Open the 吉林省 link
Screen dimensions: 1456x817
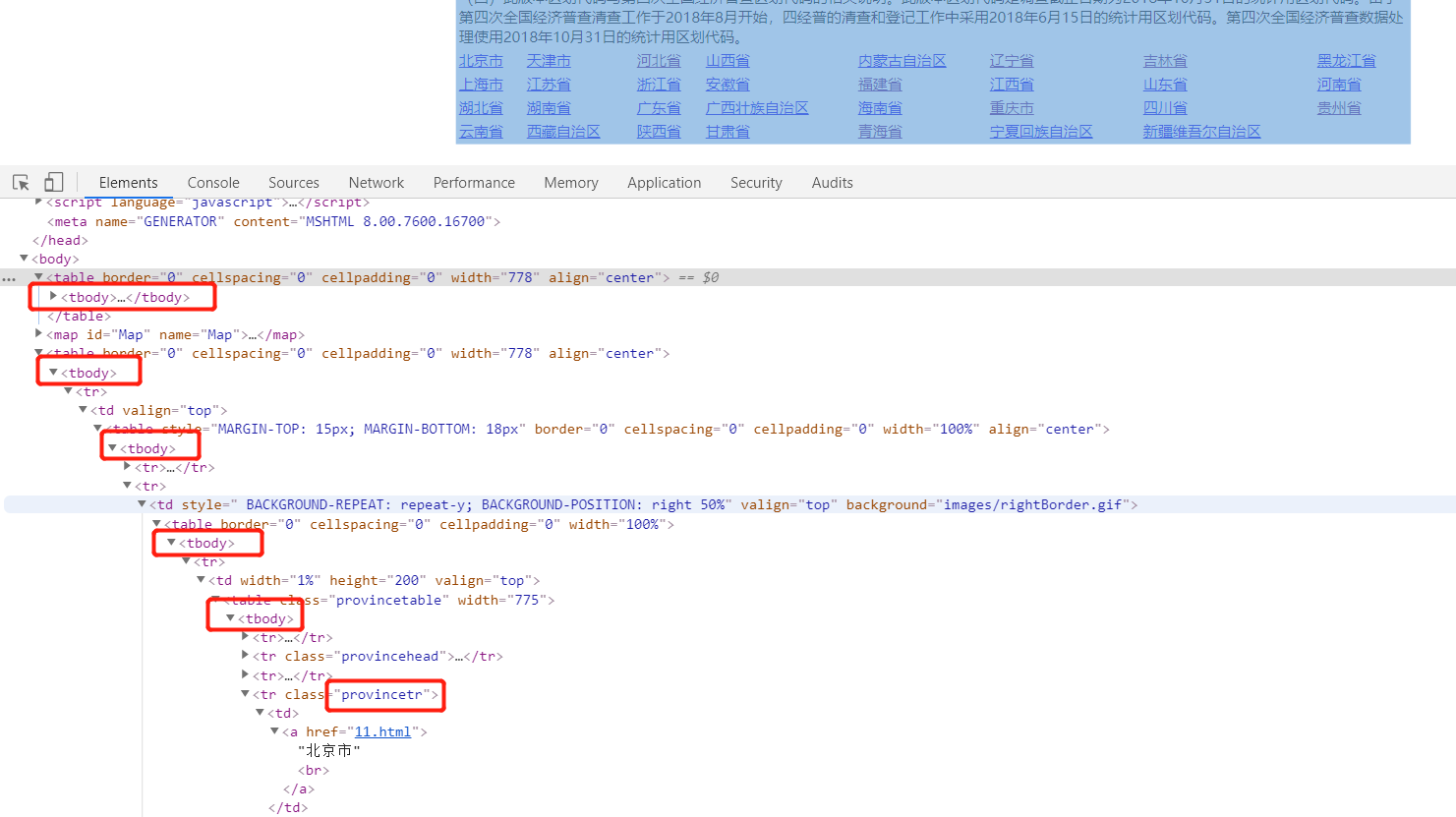[x=1165, y=61]
